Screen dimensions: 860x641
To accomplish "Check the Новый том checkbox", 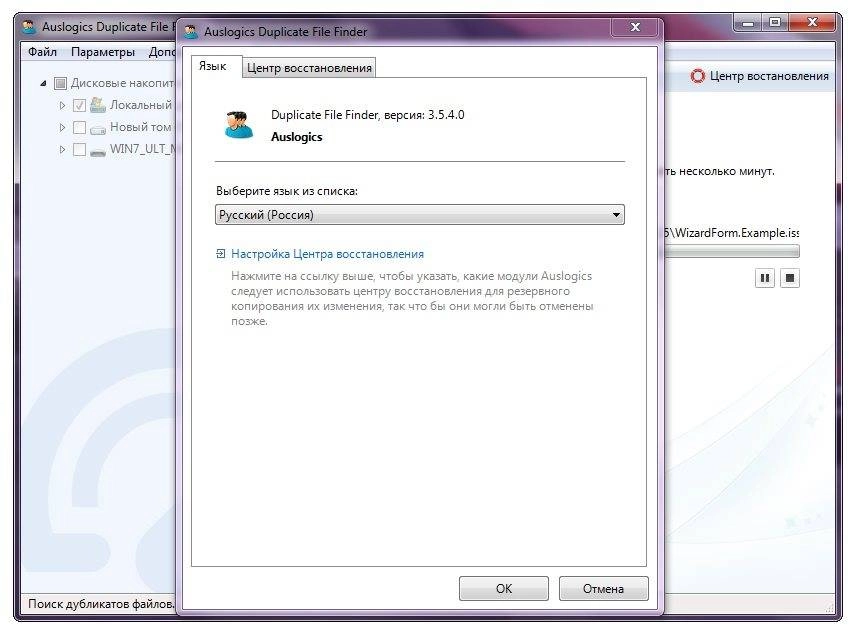I will click(x=79, y=127).
